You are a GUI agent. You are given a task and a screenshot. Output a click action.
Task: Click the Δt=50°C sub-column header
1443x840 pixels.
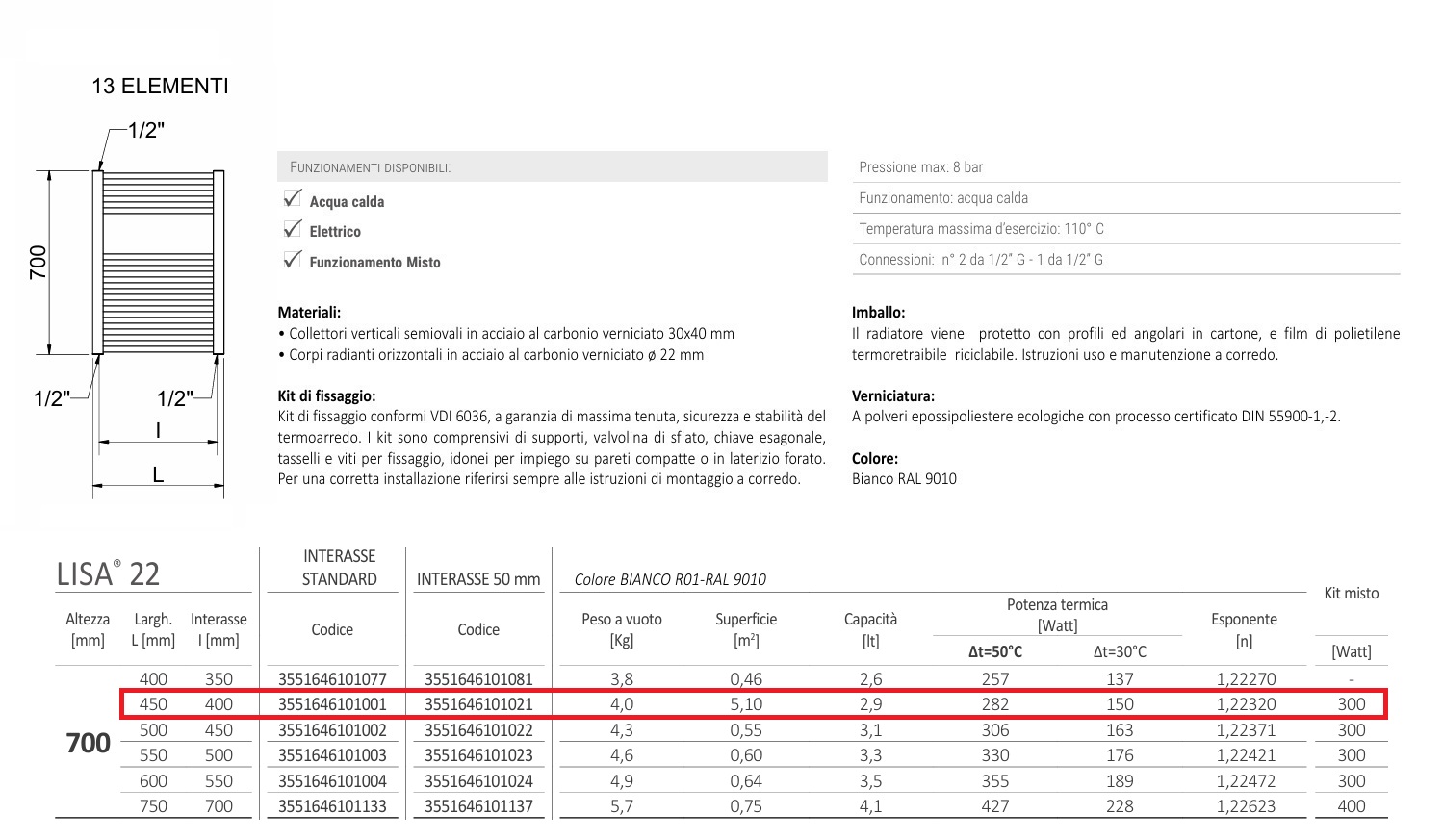[994, 651]
